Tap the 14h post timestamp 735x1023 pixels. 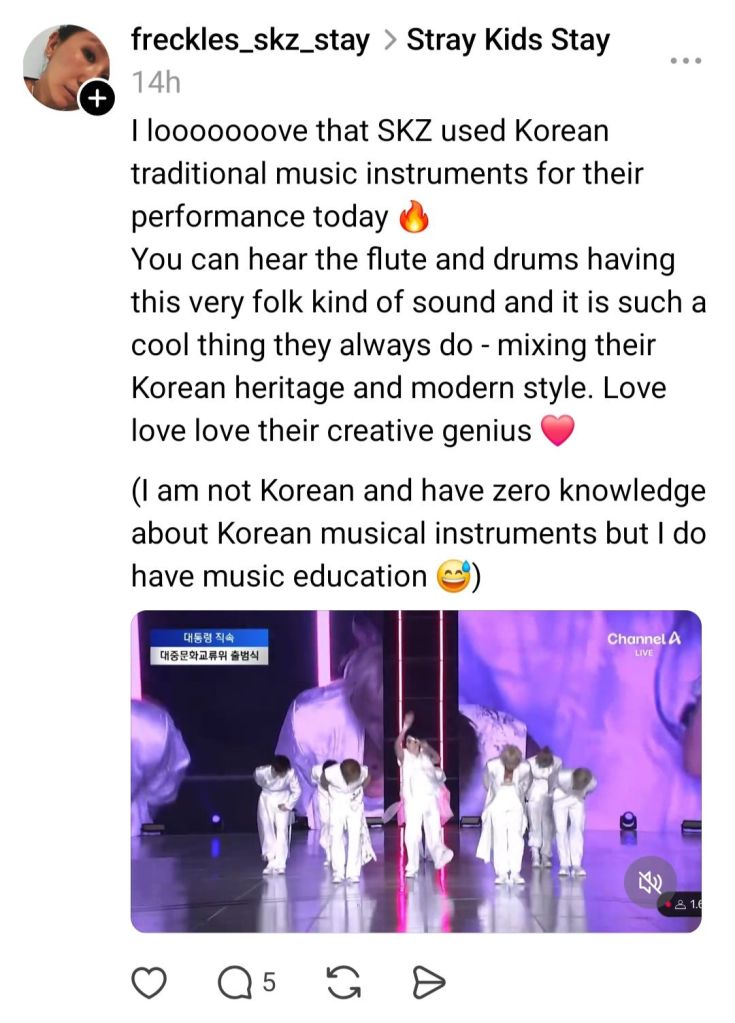pyautogui.click(x=156, y=83)
